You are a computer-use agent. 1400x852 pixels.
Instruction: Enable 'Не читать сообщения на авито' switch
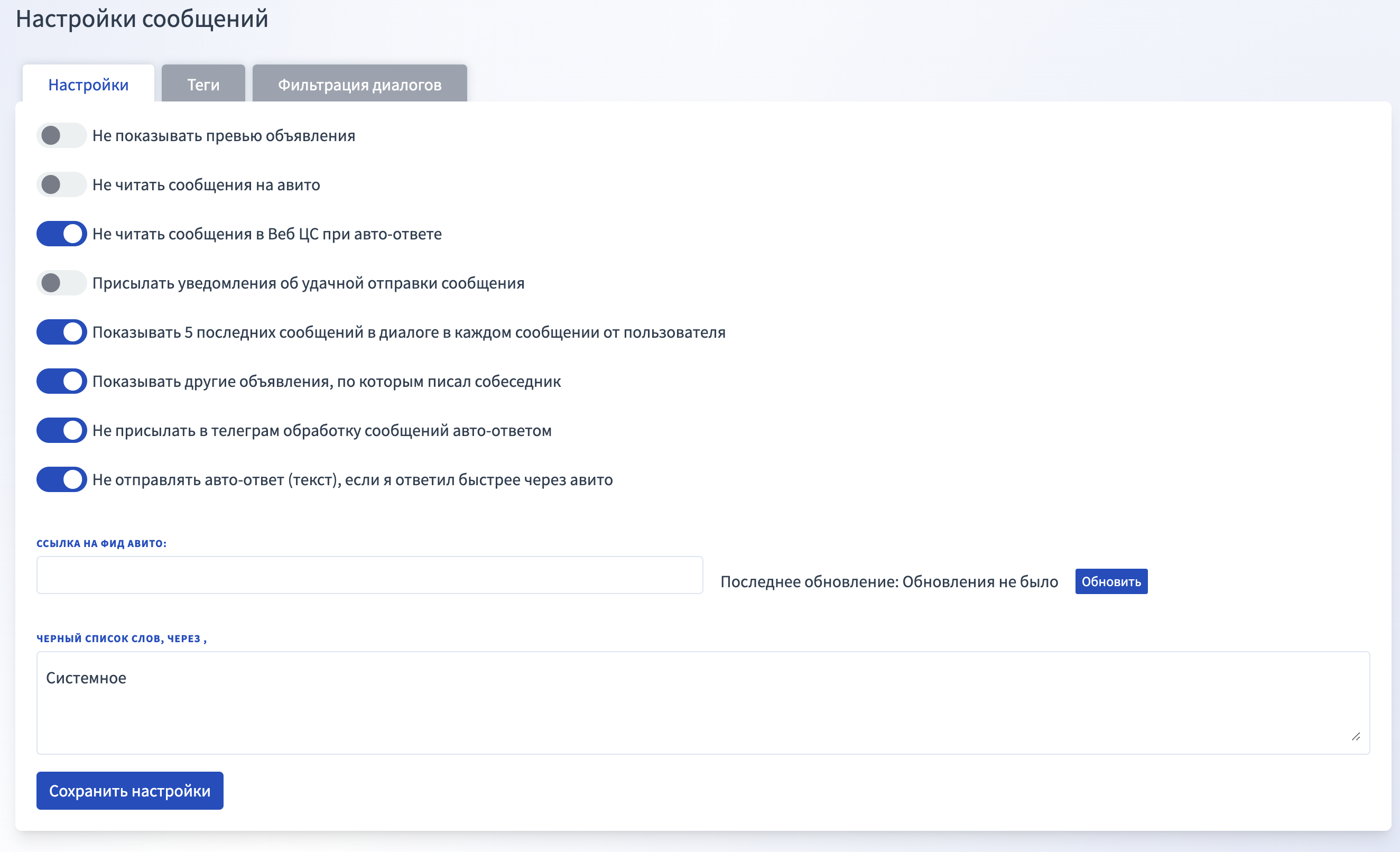(x=61, y=184)
